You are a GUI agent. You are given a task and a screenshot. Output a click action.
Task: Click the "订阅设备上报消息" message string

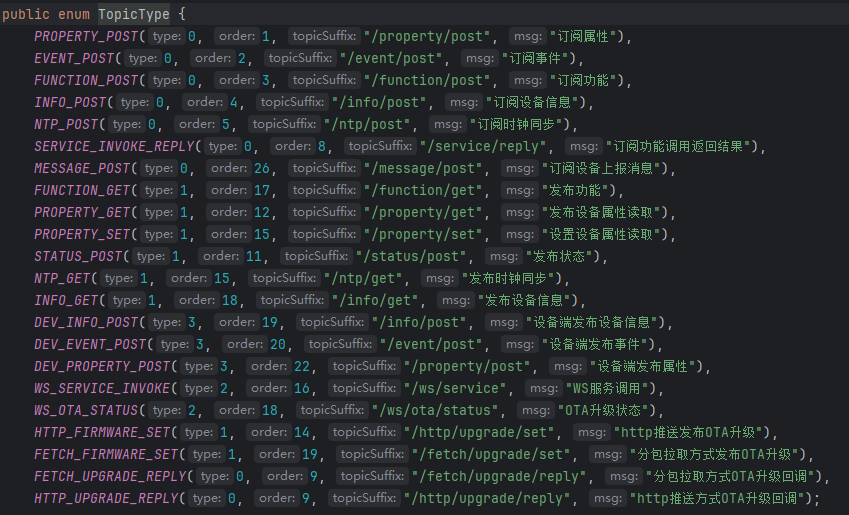601,168
